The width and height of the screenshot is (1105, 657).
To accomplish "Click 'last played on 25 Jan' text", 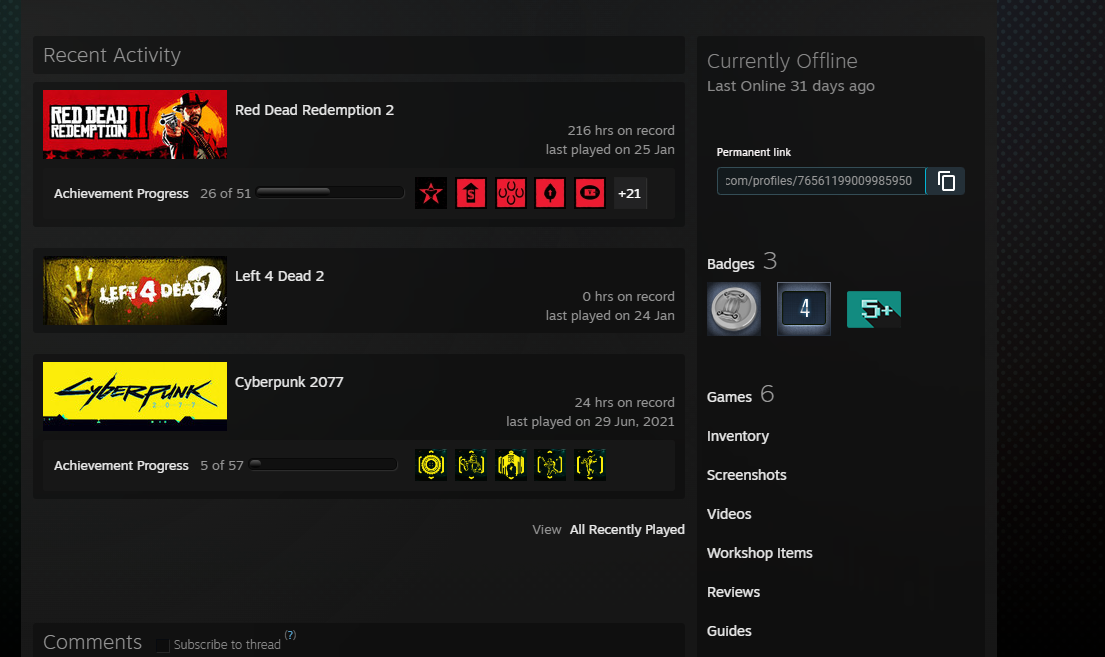I will (610, 149).
